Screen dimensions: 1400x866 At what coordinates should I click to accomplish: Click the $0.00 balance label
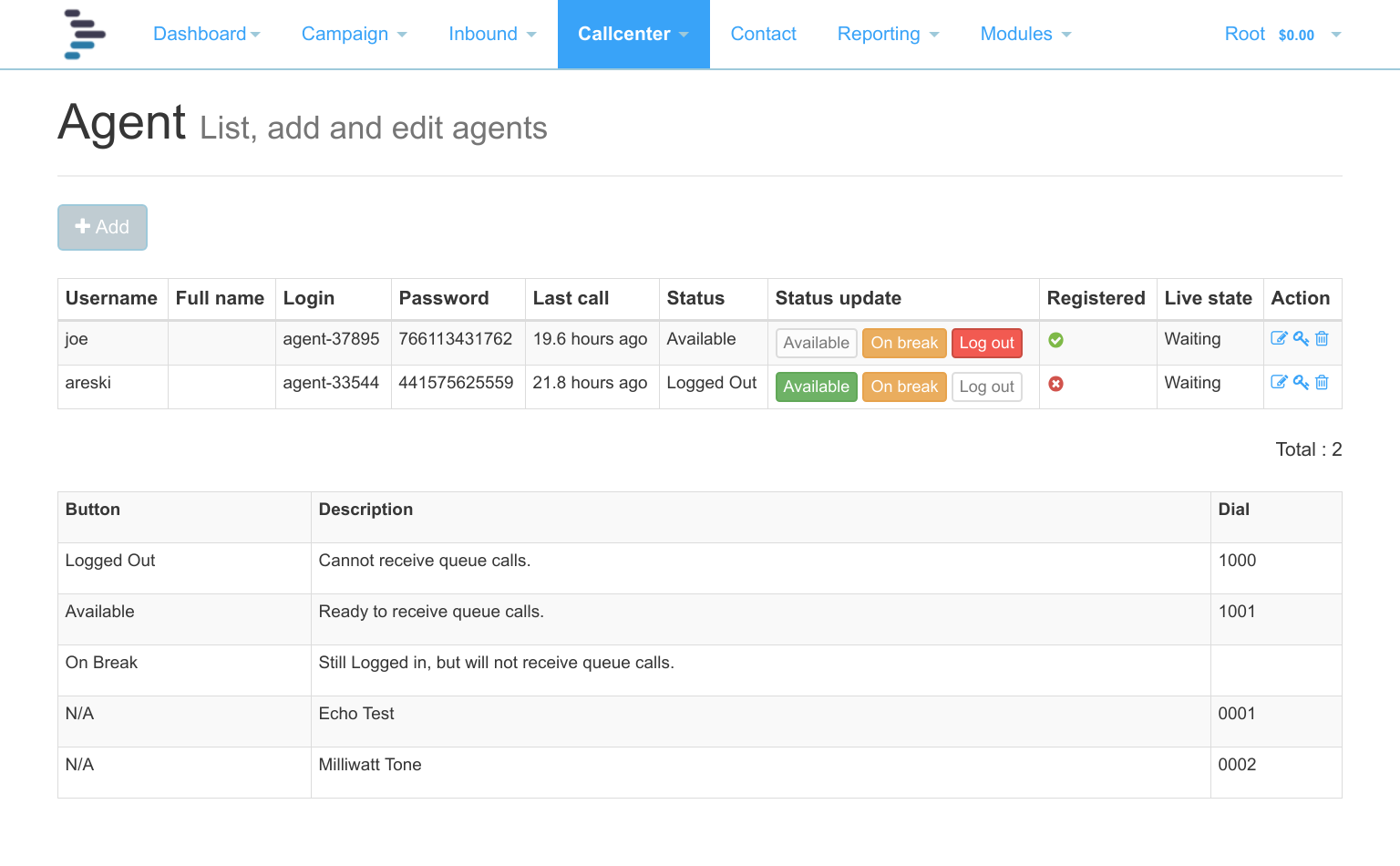[x=1296, y=35]
